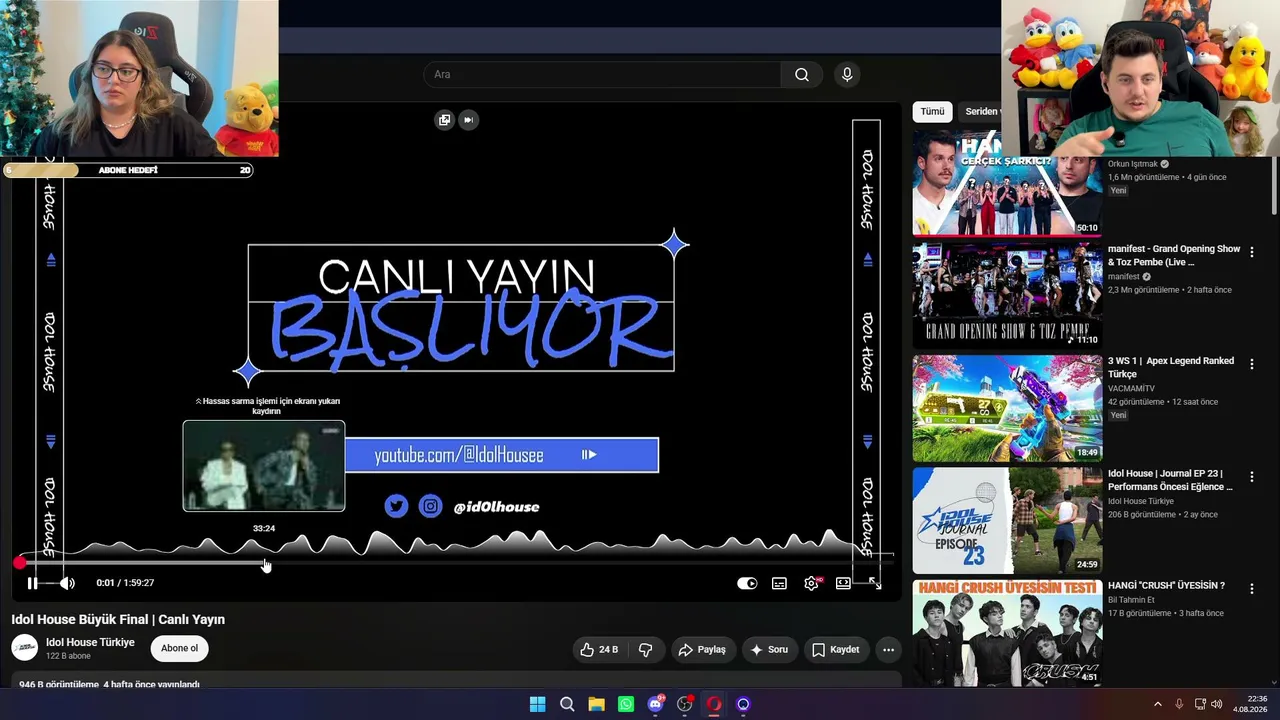
Task: Switch to Opera browser in the taskbar
Action: (714, 704)
